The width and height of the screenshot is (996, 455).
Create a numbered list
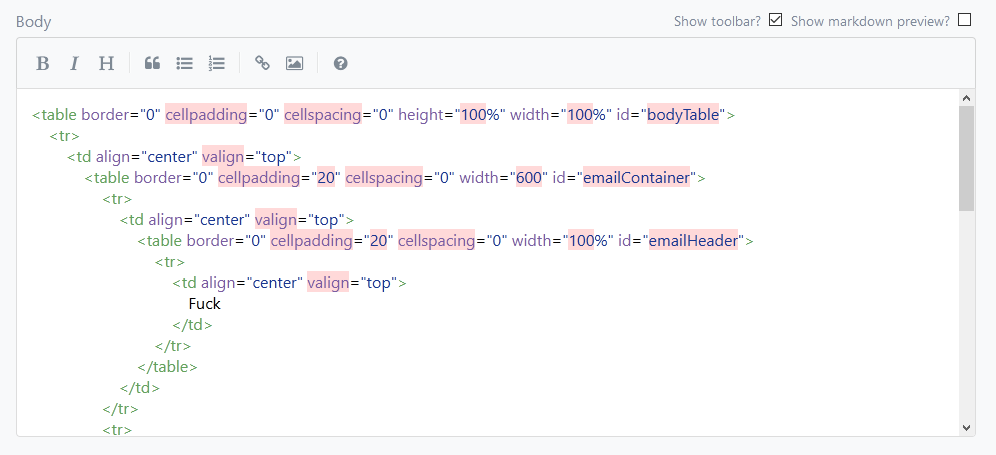[216, 64]
